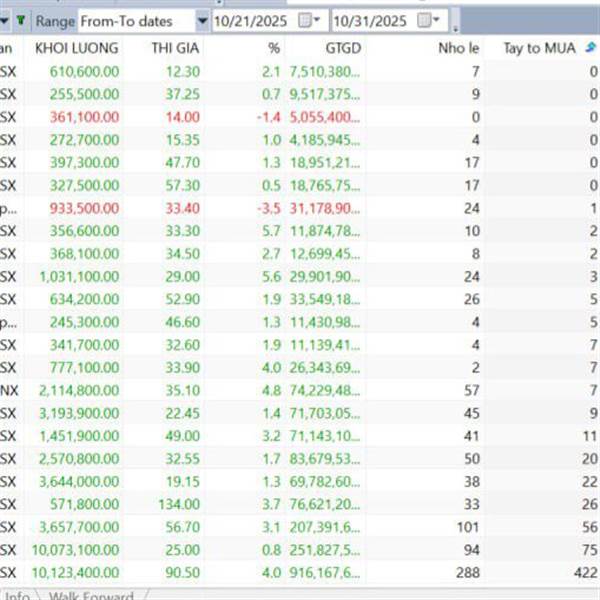Select percent cell -1.4

[269, 117]
